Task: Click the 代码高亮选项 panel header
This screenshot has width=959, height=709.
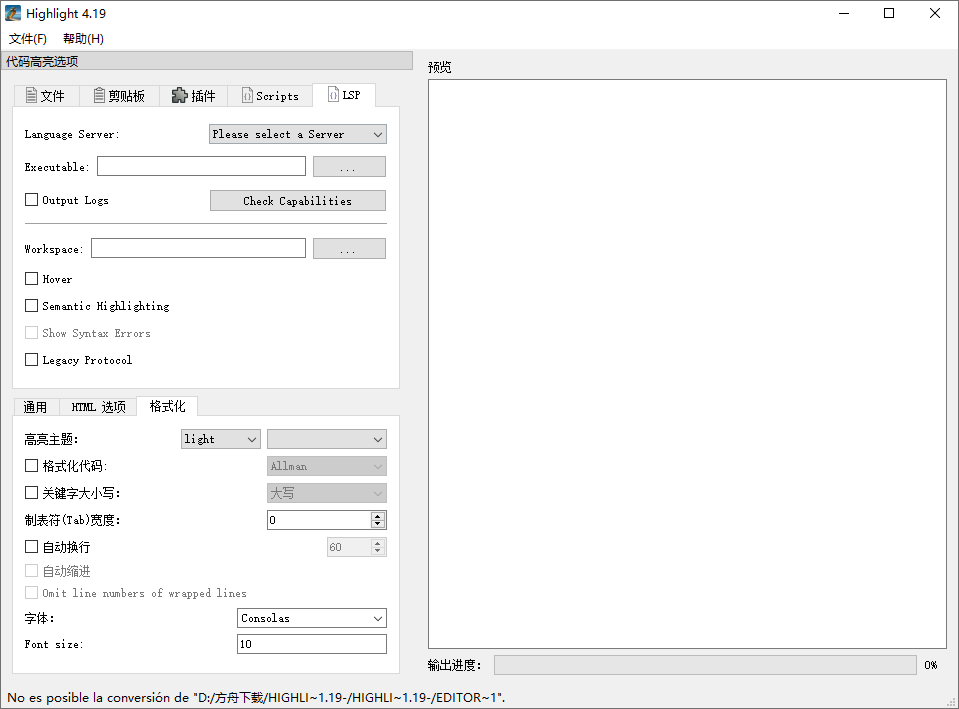Action: pyautogui.click(x=207, y=61)
